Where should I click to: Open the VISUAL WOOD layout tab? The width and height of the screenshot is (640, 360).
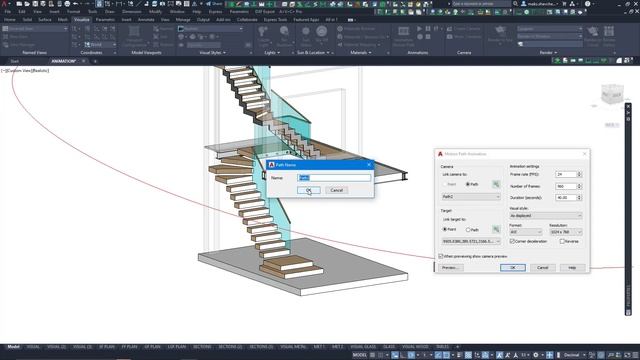pyautogui.click(x=415, y=347)
